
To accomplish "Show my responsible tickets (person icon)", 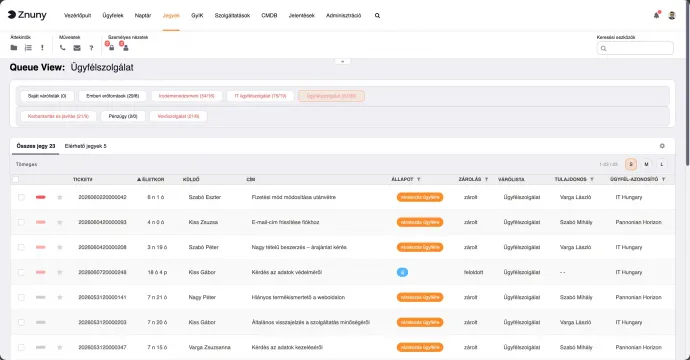I will (x=126, y=48).
